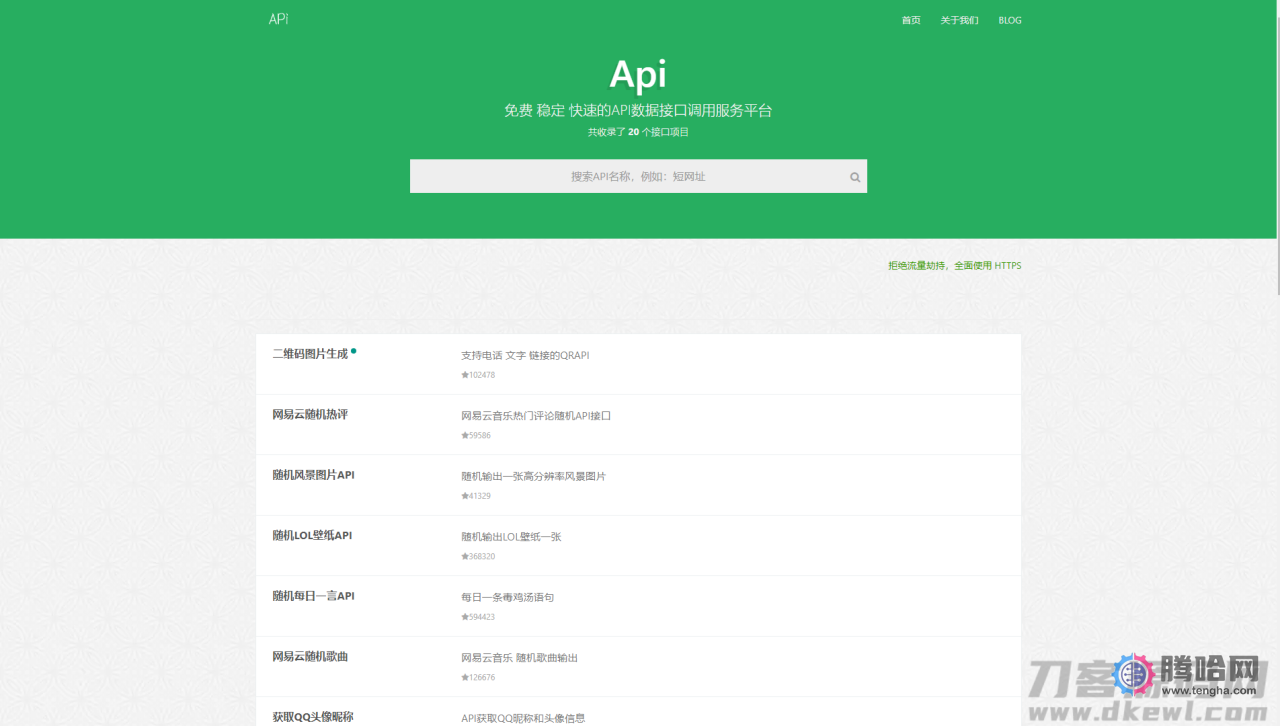Open the 网易云随机热评 API entry
Screen dimensions: 1280x726
[310, 414]
